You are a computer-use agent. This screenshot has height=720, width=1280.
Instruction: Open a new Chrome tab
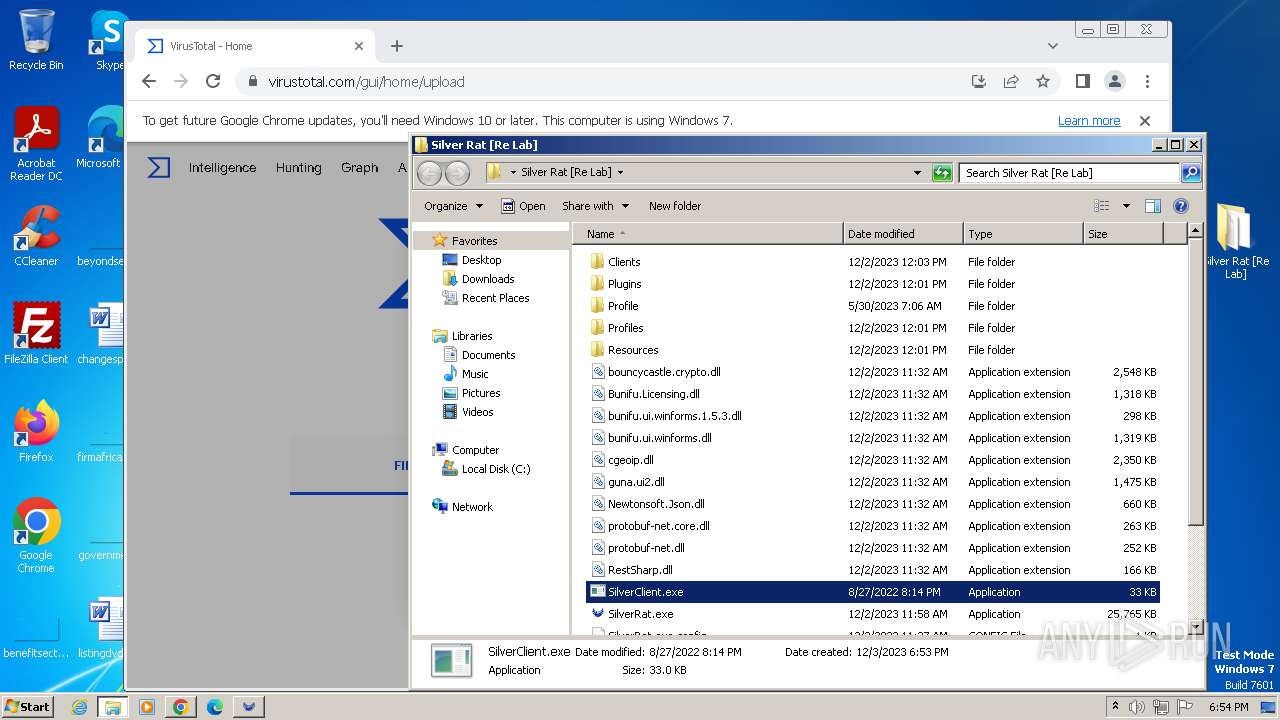(x=397, y=46)
